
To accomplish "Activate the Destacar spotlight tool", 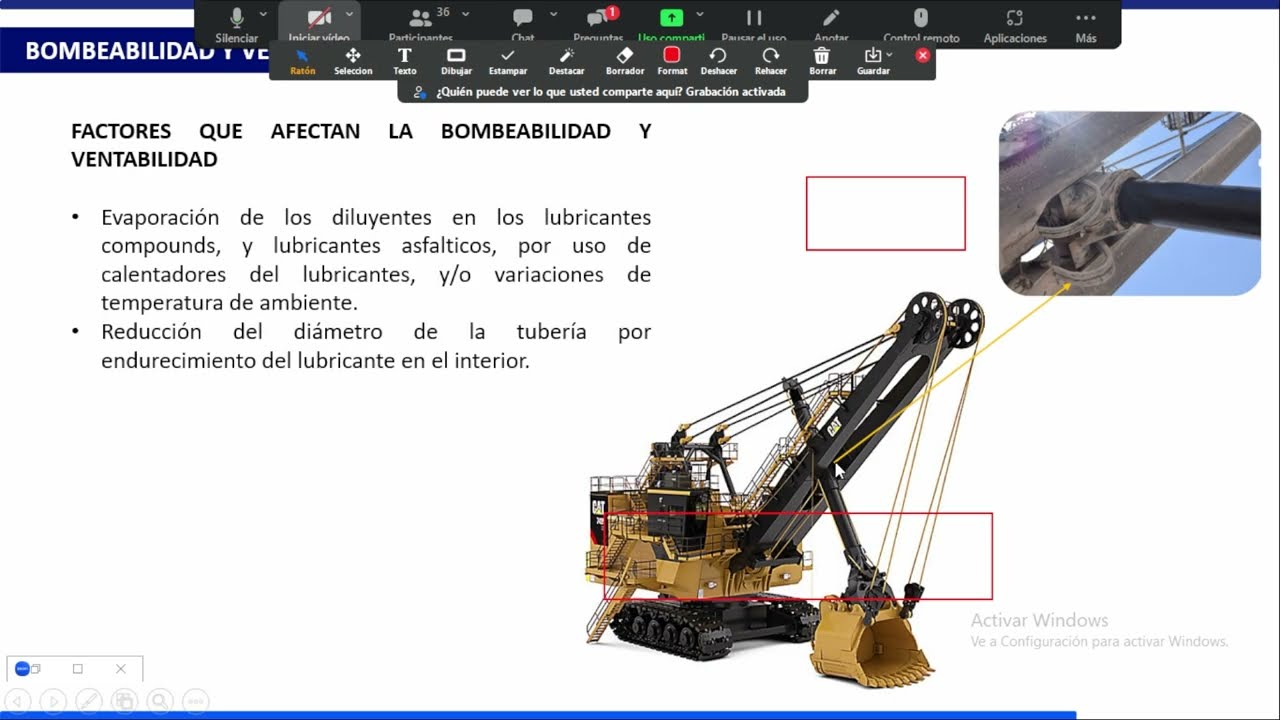I will point(566,61).
